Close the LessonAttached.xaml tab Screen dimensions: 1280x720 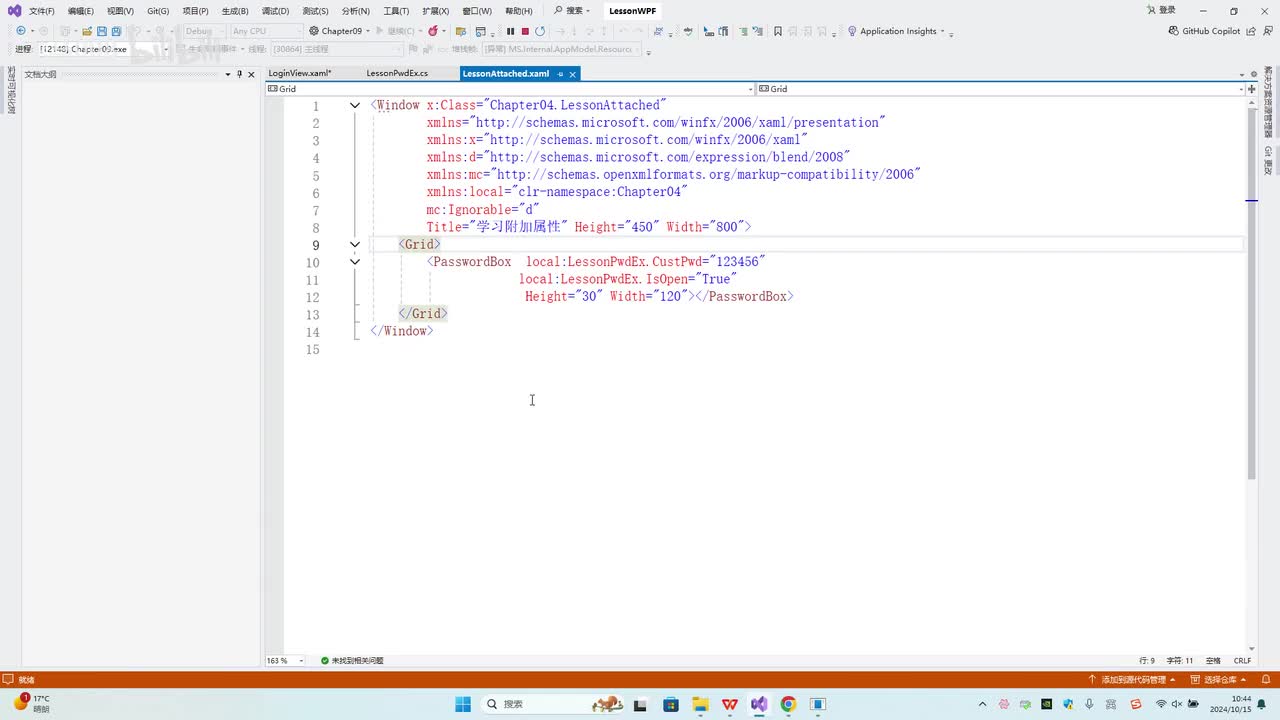point(573,74)
